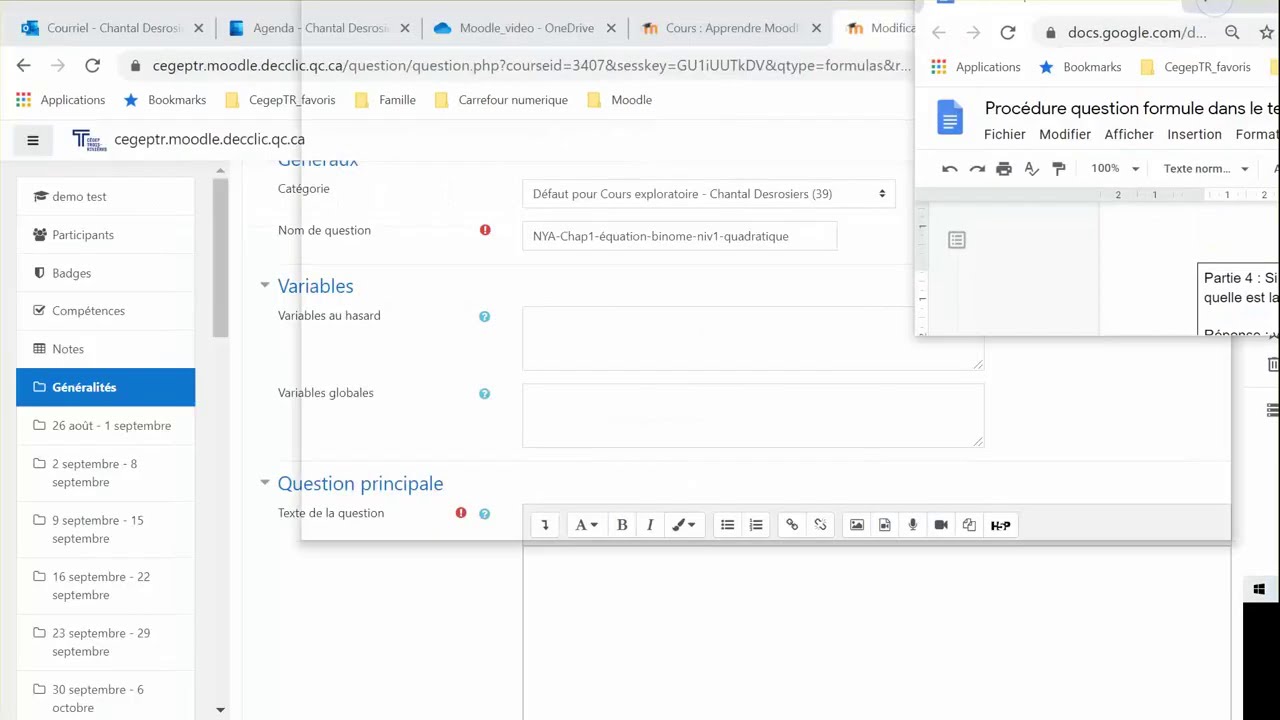Open the Catégorie dropdown
Viewport: 1280px width, 720px height.
click(x=709, y=194)
